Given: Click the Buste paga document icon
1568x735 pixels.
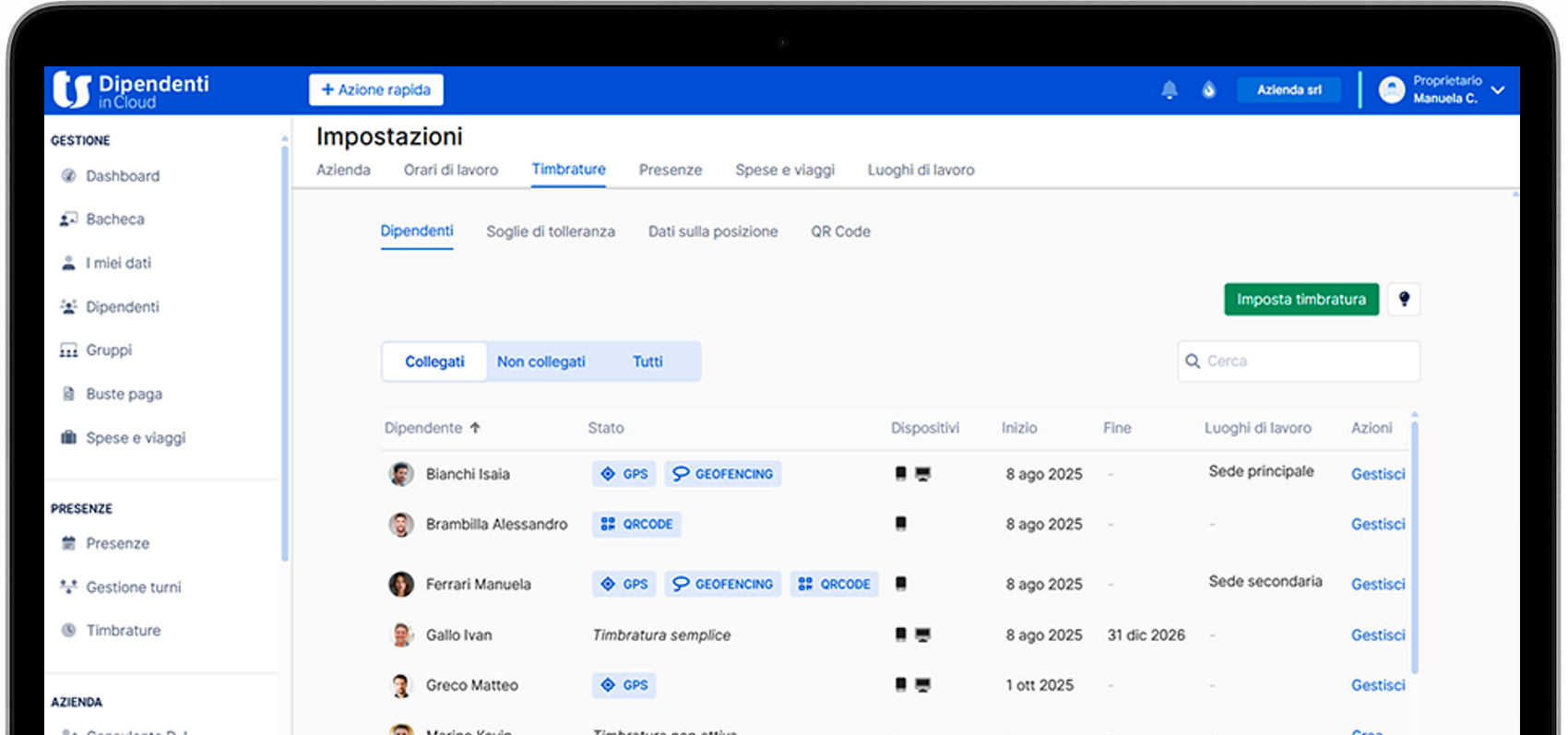Looking at the screenshot, I should [68, 394].
